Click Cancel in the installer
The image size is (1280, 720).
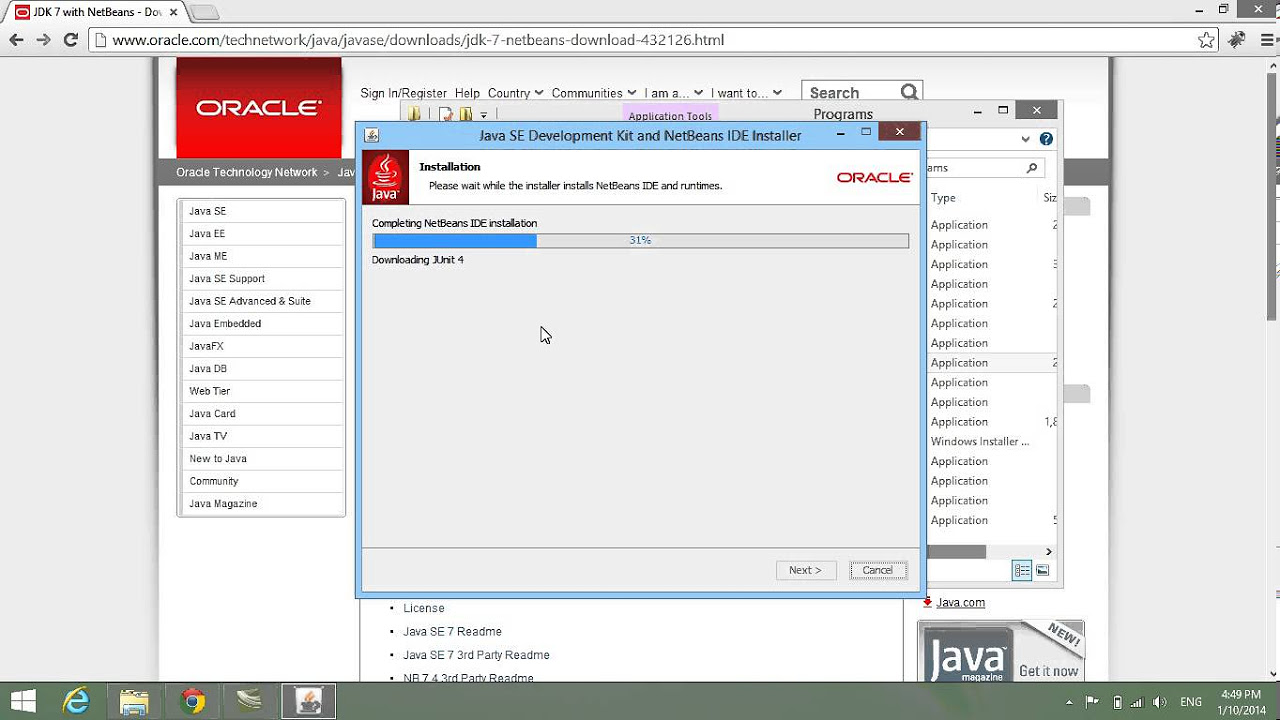tap(878, 570)
